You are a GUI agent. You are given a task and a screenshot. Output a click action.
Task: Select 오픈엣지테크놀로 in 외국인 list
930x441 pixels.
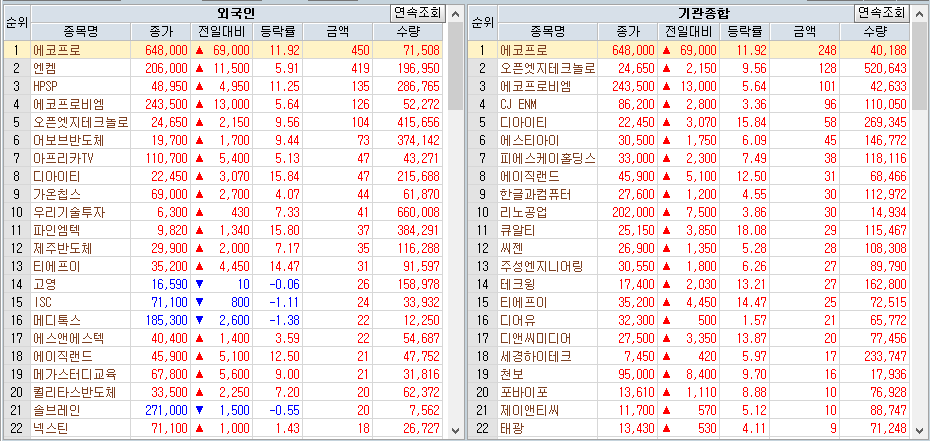click(x=224, y=123)
